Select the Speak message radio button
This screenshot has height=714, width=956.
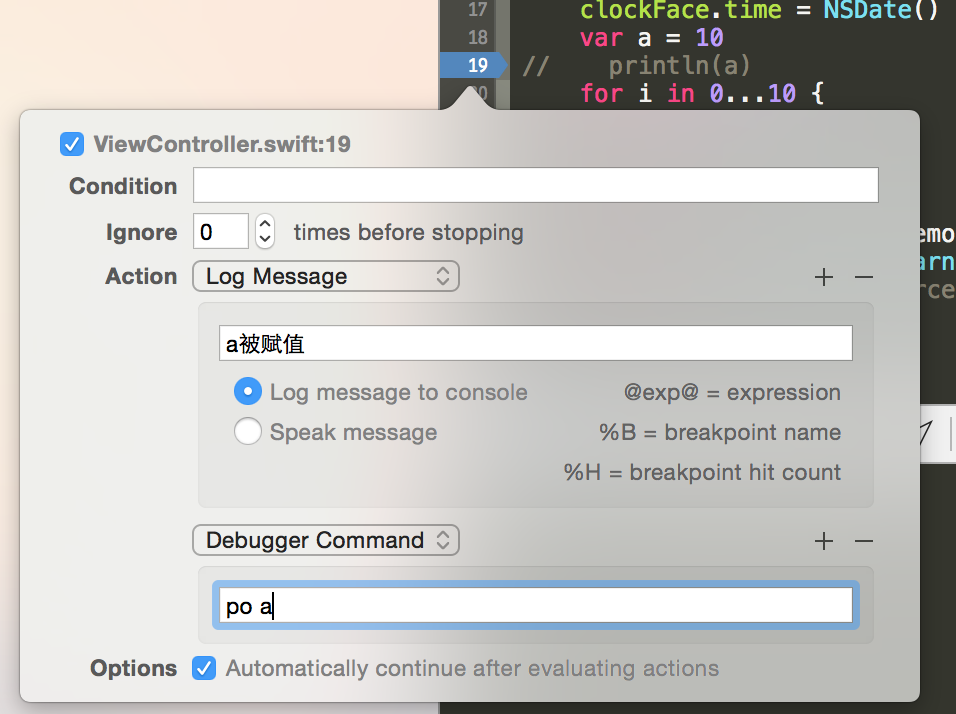(x=248, y=431)
